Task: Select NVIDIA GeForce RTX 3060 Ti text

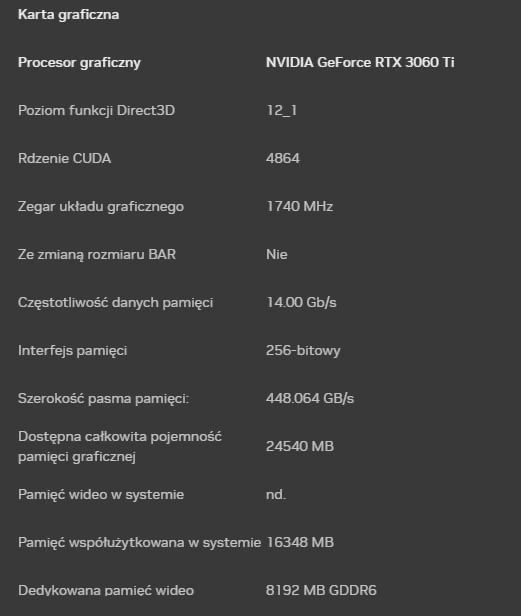Action: click(x=360, y=62)
